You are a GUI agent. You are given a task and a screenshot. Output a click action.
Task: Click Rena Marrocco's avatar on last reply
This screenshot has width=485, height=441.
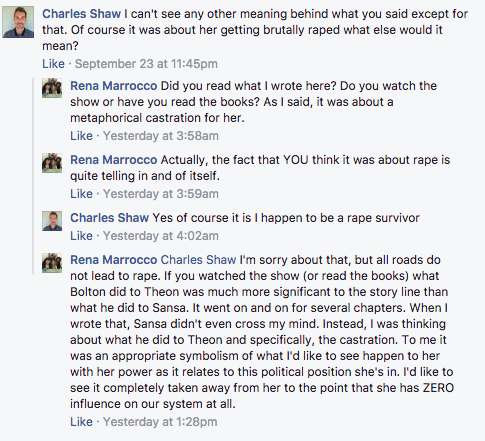tap(52, 263)
